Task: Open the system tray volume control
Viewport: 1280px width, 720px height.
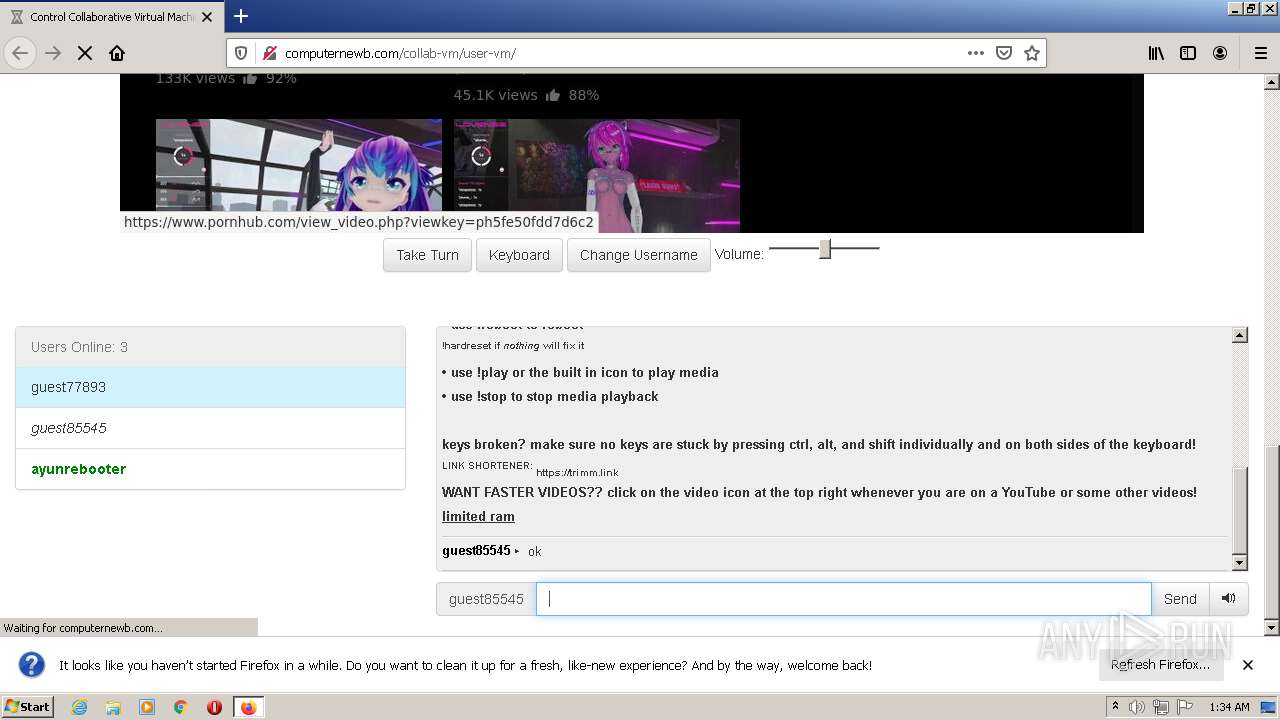Action: click(1137, 707)
